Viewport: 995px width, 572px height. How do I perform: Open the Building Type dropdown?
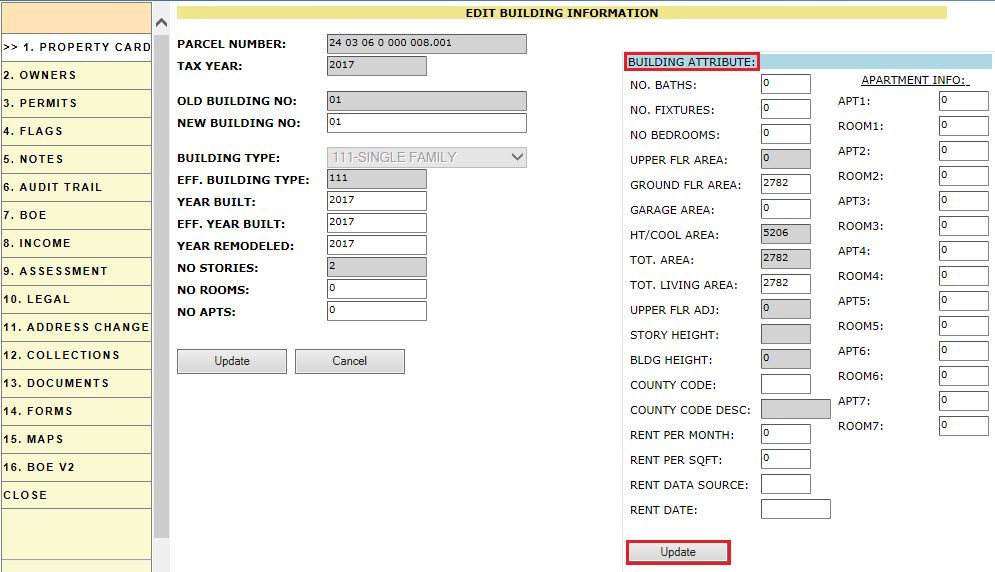point(426,157)
